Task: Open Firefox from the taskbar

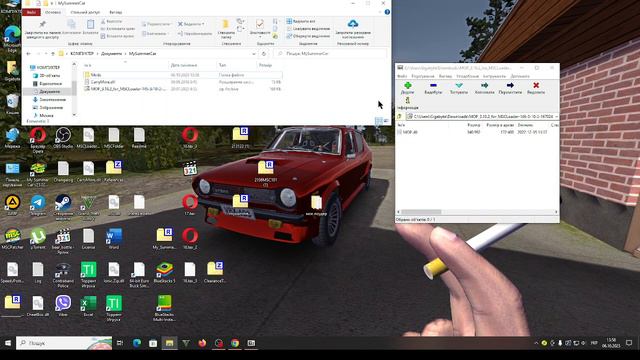Action: pos(202,343)
